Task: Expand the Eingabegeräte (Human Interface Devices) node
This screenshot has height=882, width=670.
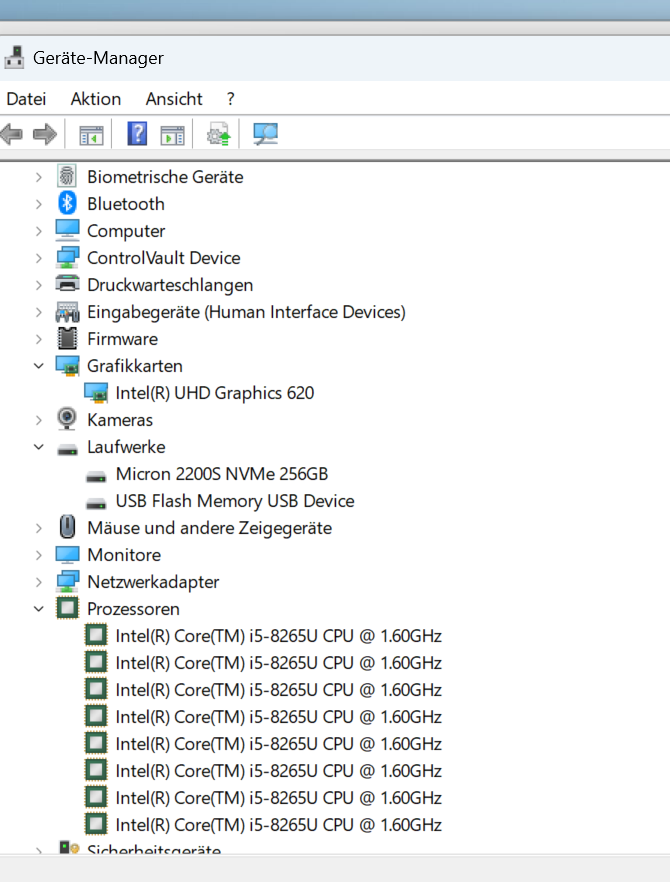Action: [38, 312]
